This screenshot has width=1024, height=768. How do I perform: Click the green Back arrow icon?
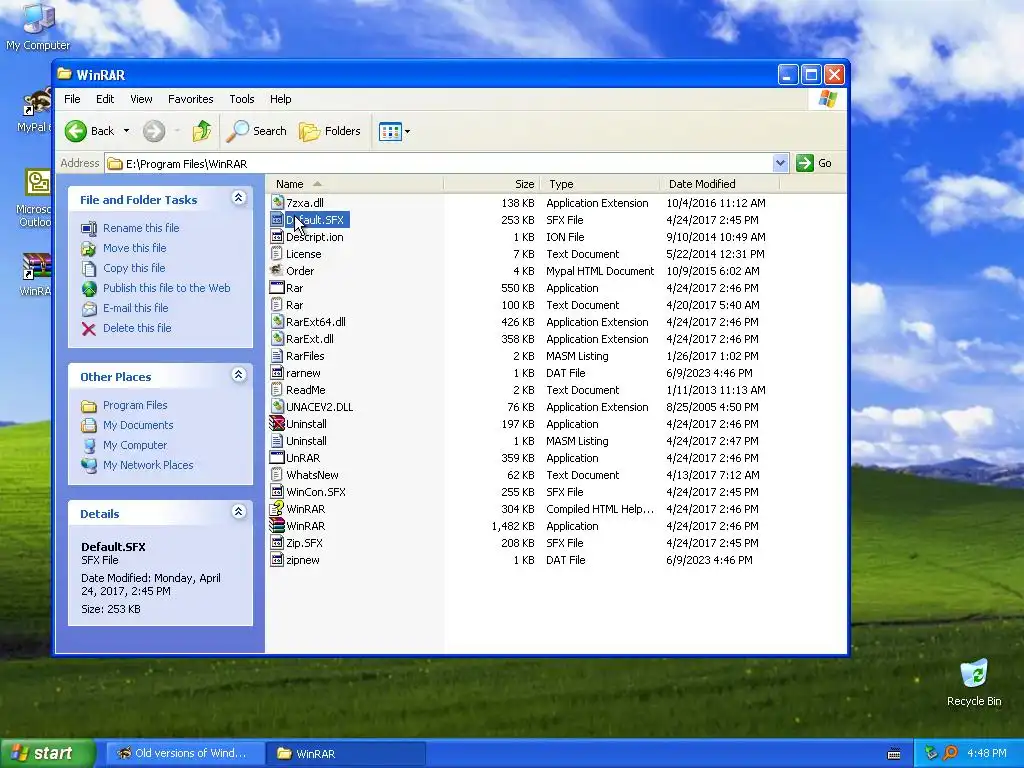pos(76,131)
